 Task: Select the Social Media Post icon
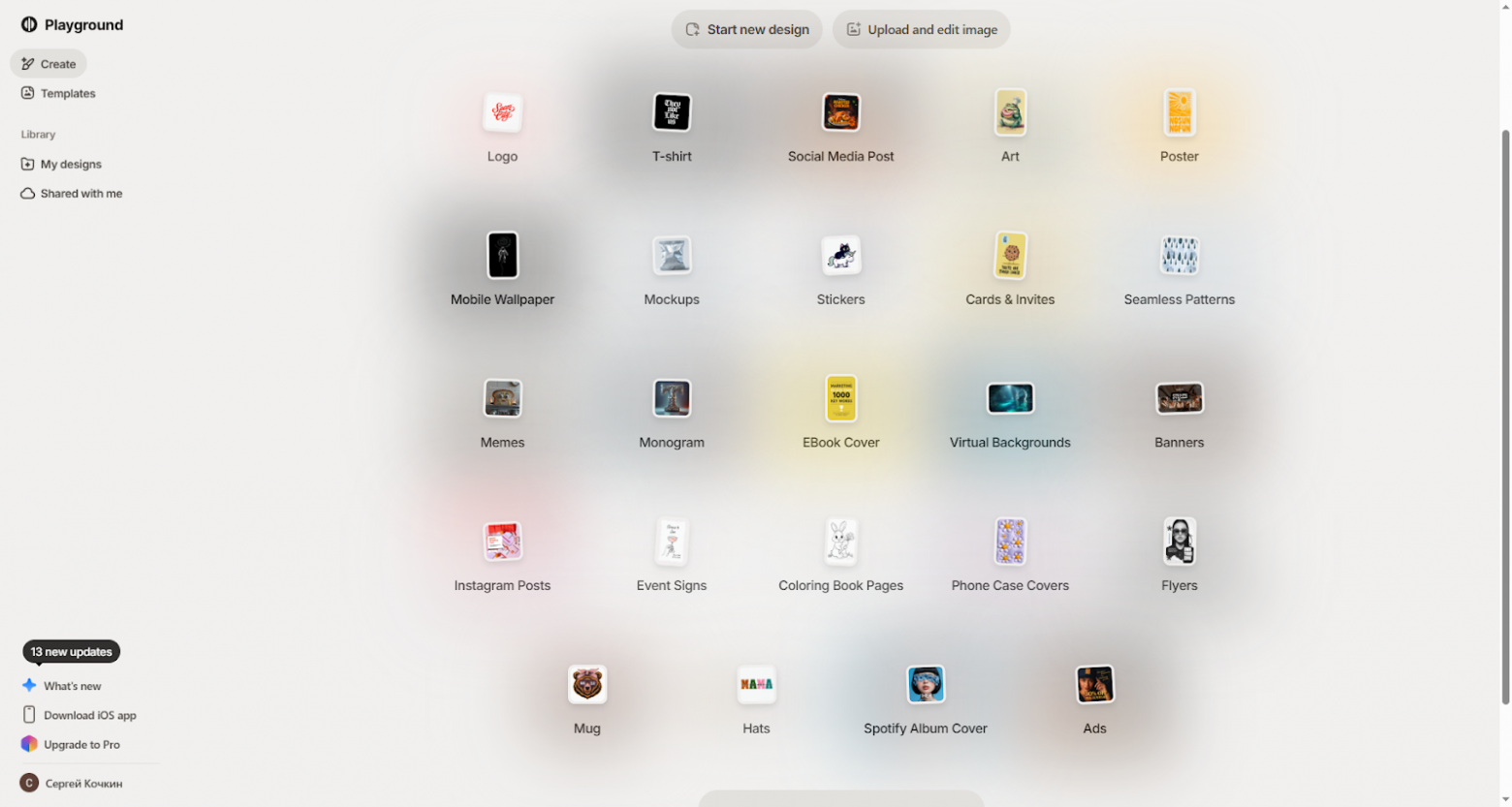tap(841, 112)
